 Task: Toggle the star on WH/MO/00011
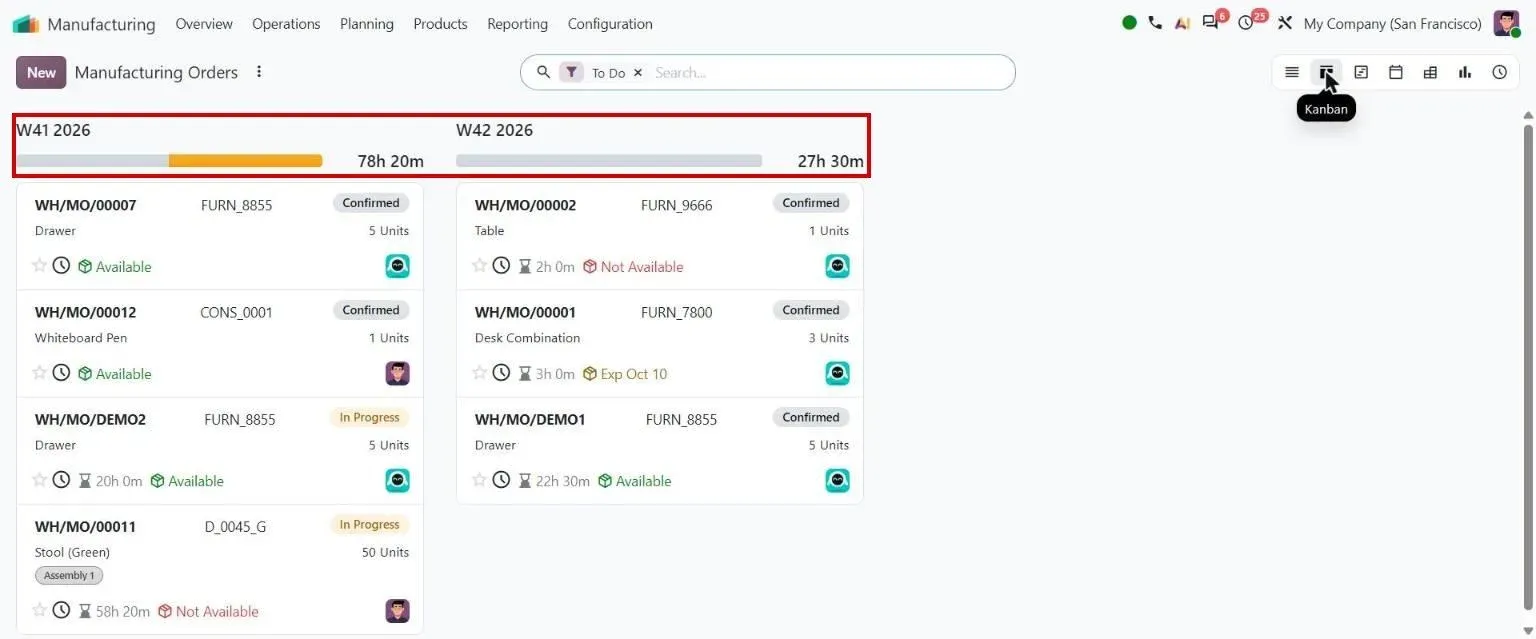[40, 610]
